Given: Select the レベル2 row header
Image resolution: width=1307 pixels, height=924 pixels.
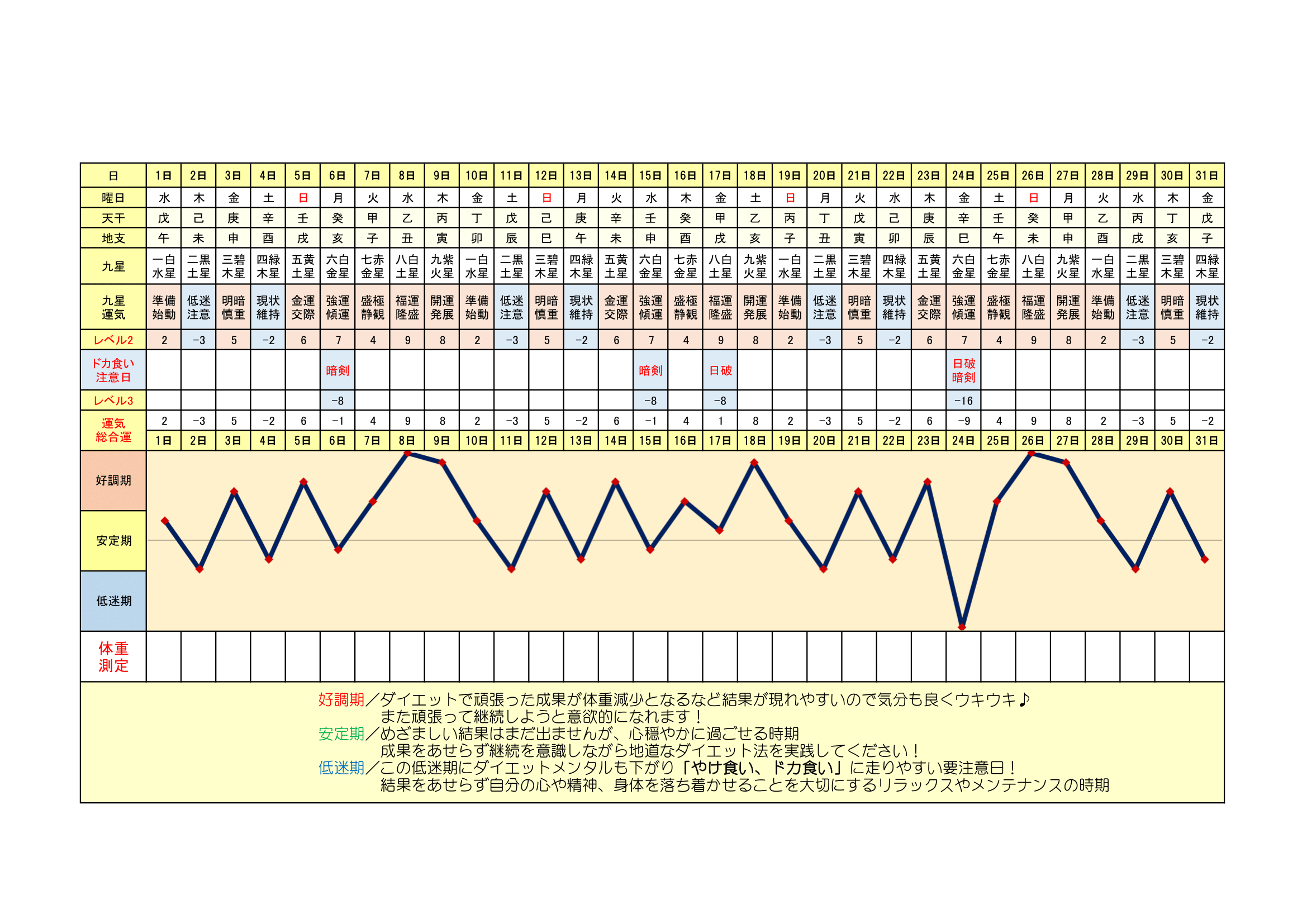Looking at the screenshot, I should click(113, 340).
